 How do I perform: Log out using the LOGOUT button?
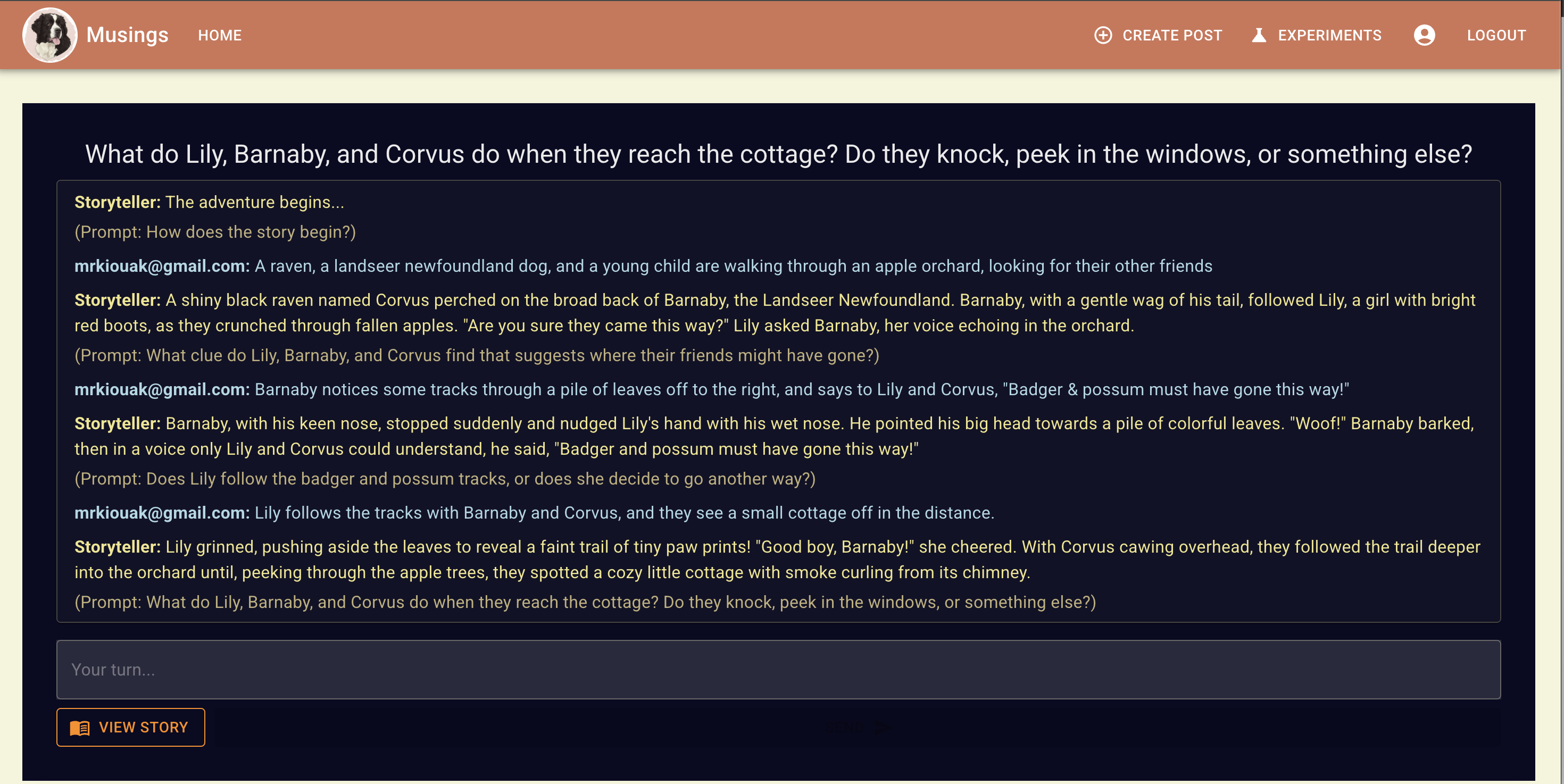coord(1496,35)
